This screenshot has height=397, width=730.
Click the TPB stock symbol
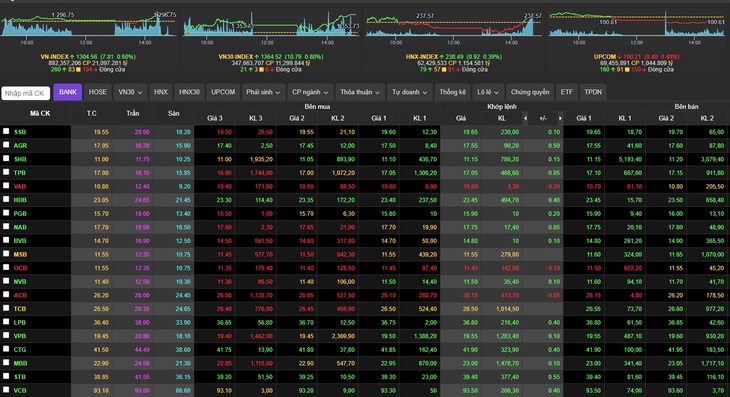[20, 172]
